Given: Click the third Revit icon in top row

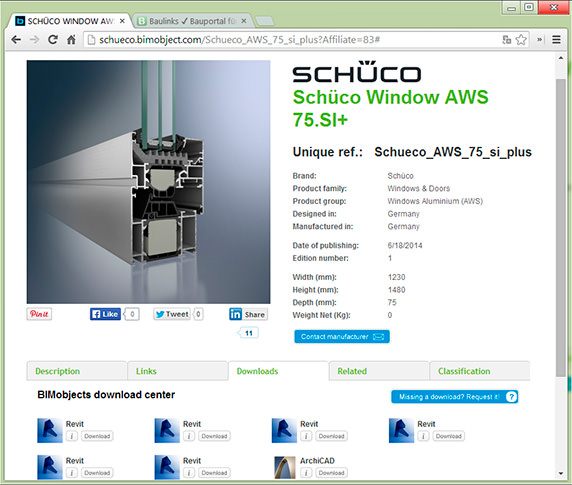Looking at the screenshot, I should coord(284,430).
